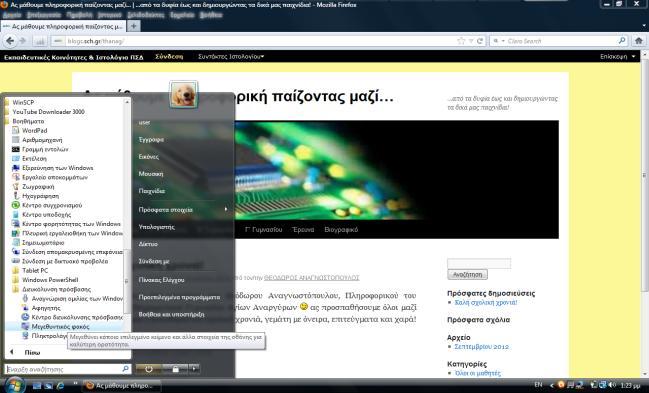Viewport: 649px width, 393px height.
Task: Open the Snipping Tool (Εργαλείο αποκομμάτων)
Action: tap(50, 177)
